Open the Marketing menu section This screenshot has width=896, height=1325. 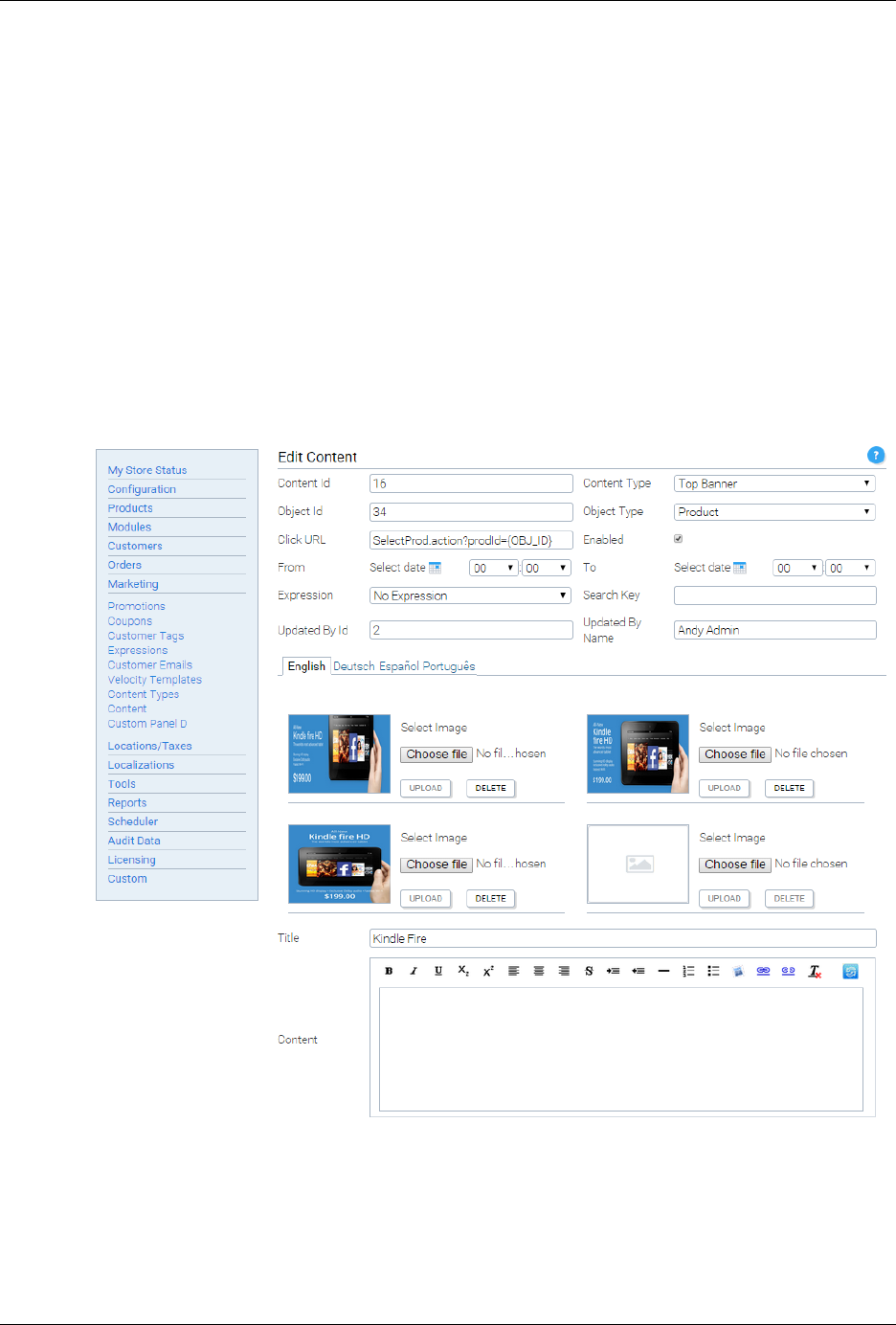133,584
